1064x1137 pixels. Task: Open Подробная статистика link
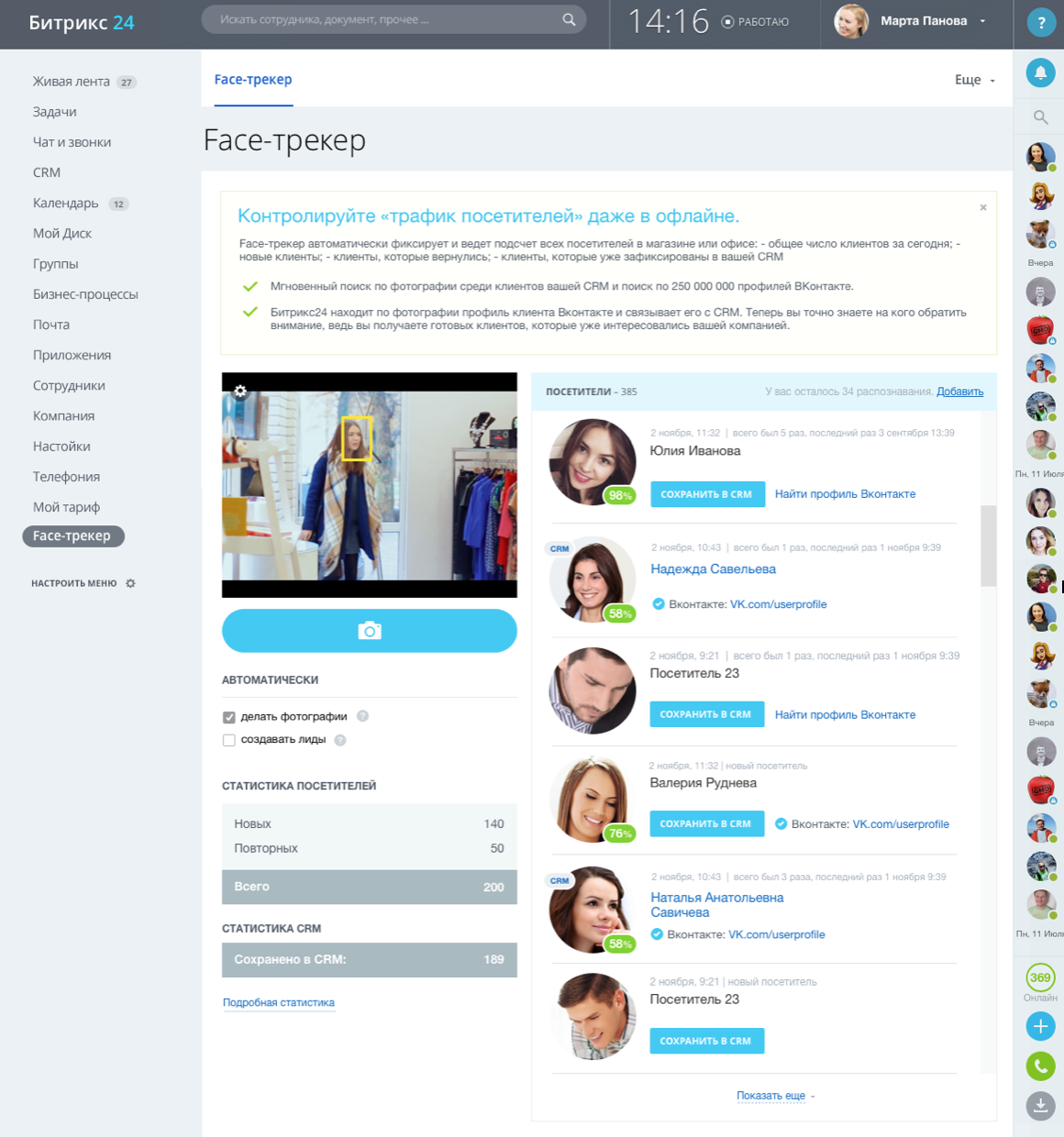pyautogui.click(x=279, y=1002)
